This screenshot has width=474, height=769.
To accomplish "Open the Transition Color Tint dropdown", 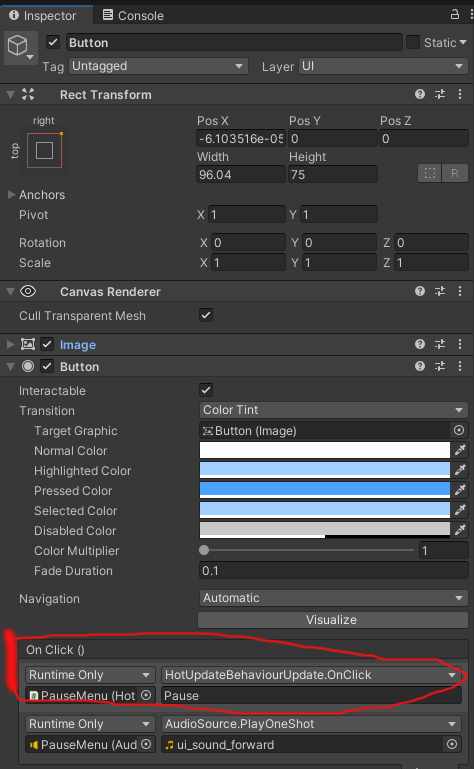I will (333, 410).
